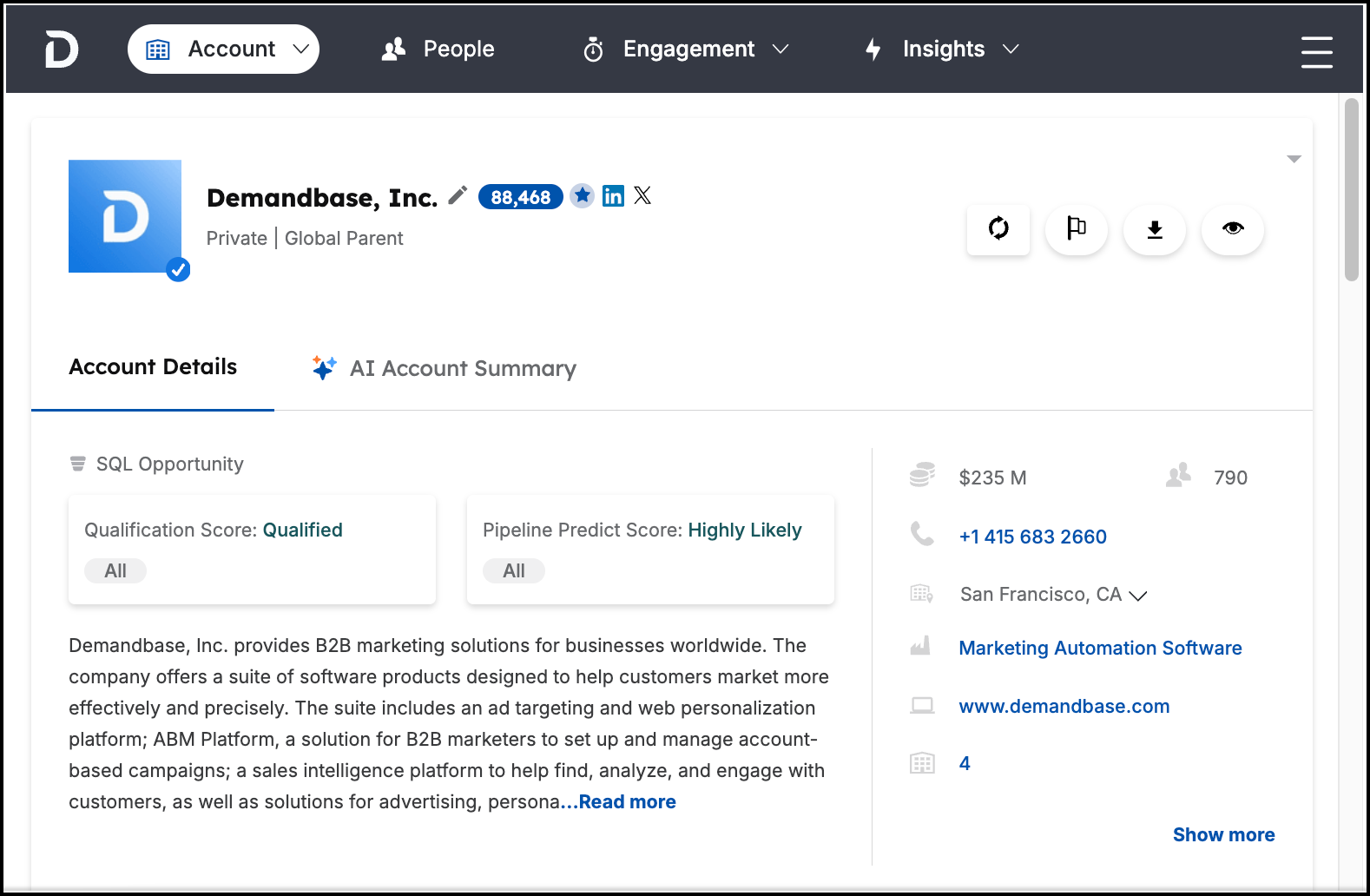The height and width of the screenshot is (896, 1370).
Task: Download account data
Action: (1155, 229)
